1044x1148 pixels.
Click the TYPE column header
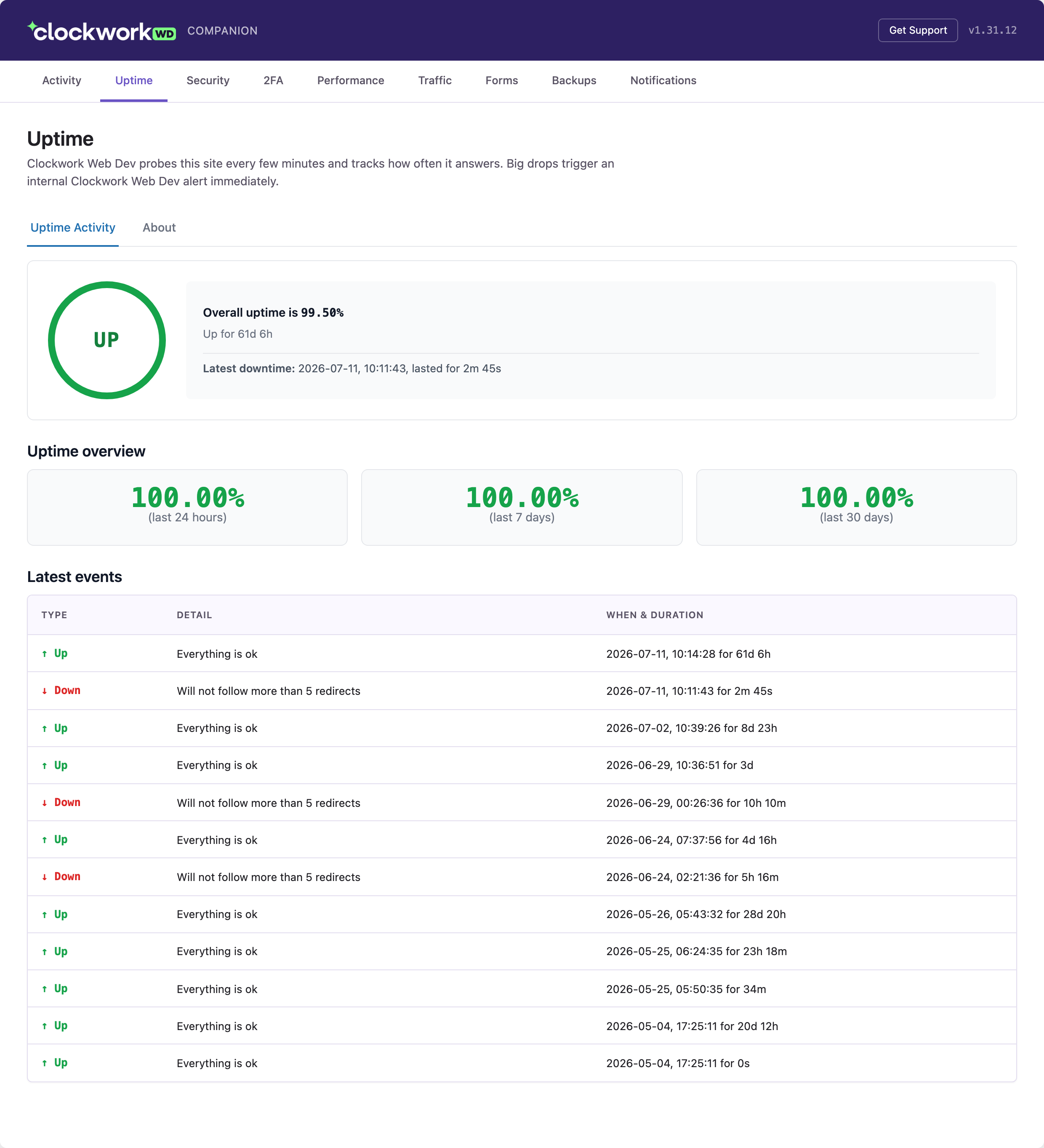click(54, 615)
